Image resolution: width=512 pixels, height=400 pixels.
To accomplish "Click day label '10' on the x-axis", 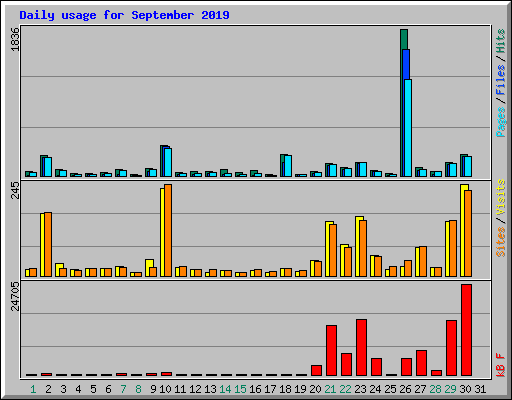I will pos(165,389).
